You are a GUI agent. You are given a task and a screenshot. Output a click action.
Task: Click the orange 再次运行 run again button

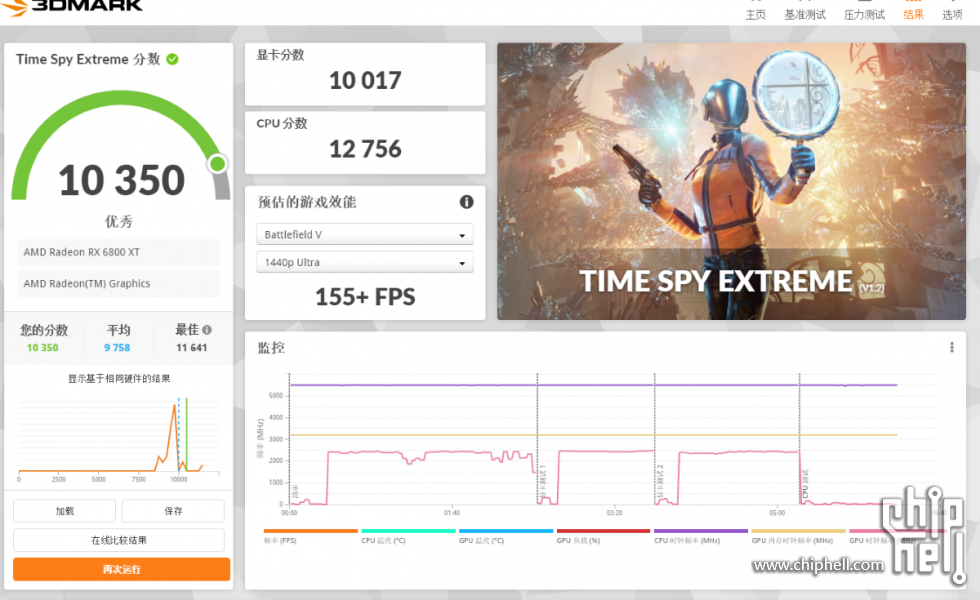[121, 569]
